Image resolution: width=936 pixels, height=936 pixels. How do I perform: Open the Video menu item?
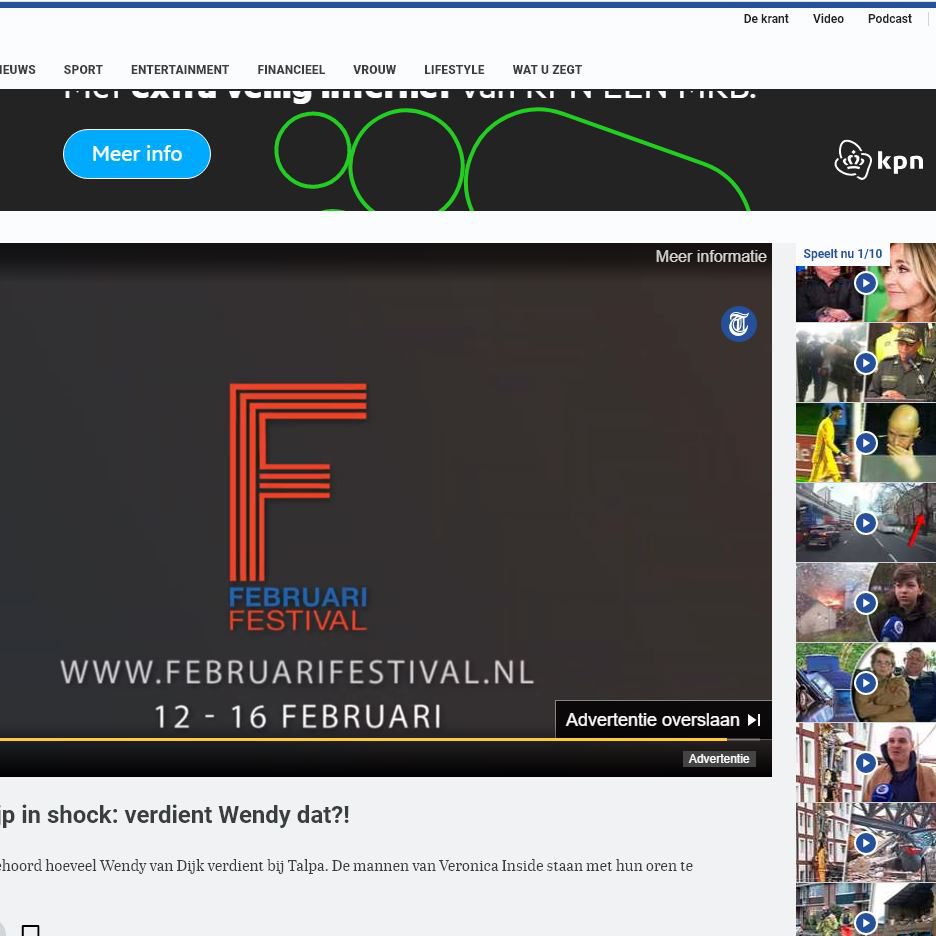(828, 19)
